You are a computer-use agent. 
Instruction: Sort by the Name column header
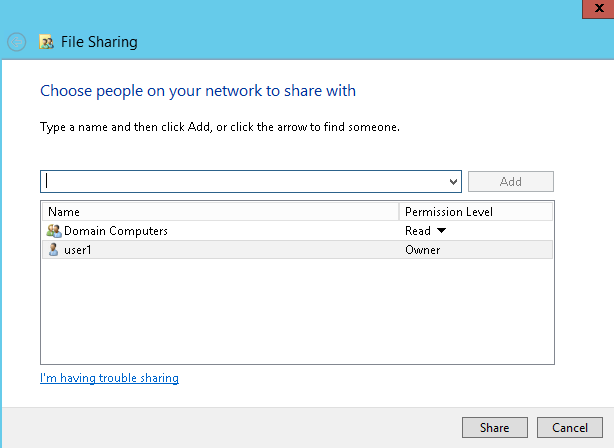pyautogui.click(x=220, y=212)
